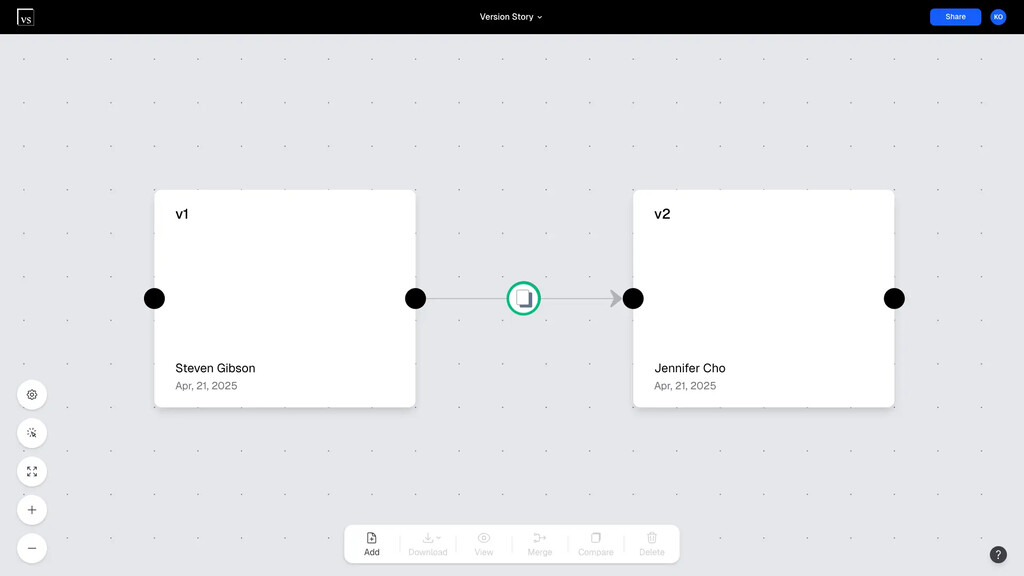Select the v1 version card
The height and width of the screenshot is (576, 1024).
pyautogui.click(x=285, y=298)
